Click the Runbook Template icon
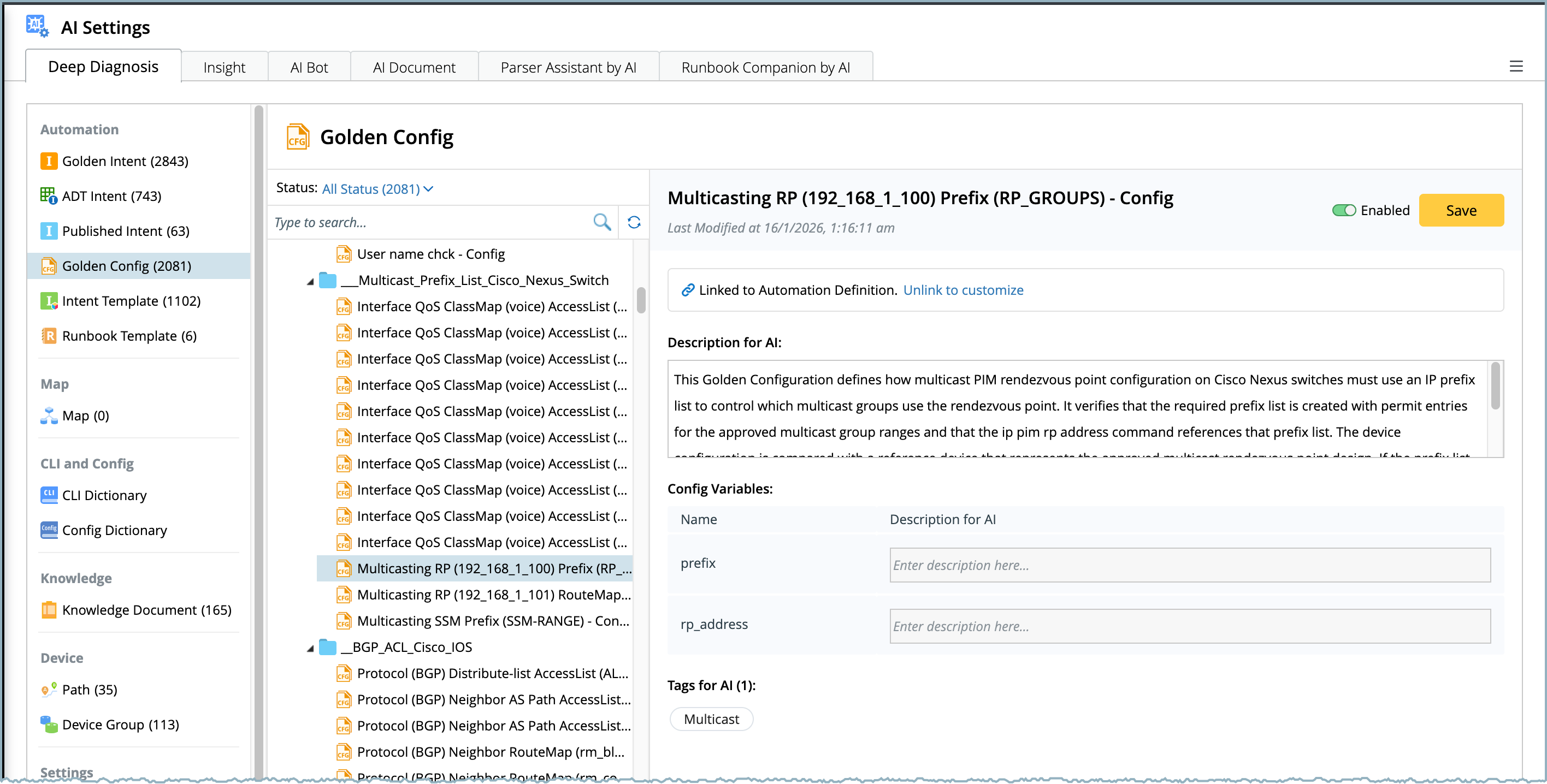 pos(49,336)
